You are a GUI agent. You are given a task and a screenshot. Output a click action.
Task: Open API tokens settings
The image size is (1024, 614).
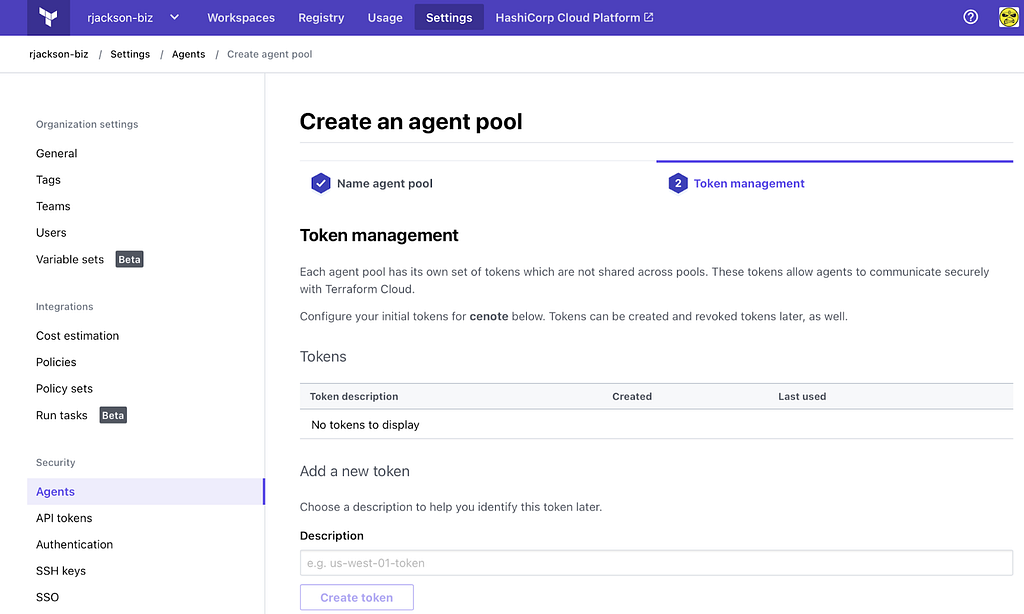click(64, 518)
